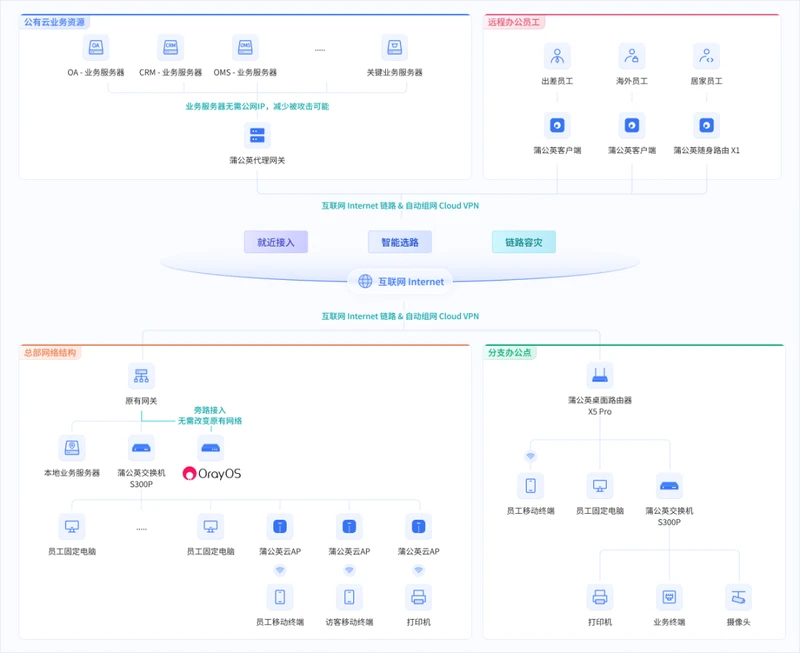This screenshot has width=800, height=653.
Task: Click 打印机 icon in 总部网络结构
Action: pos(418,597)
